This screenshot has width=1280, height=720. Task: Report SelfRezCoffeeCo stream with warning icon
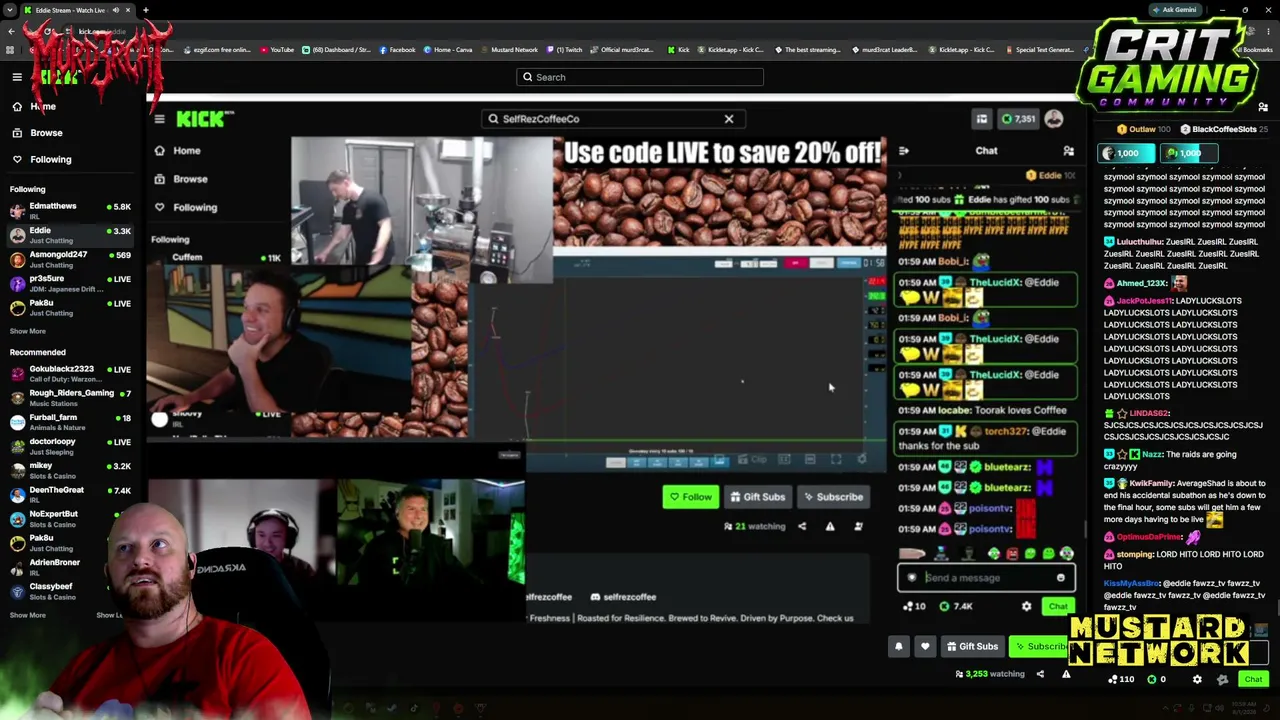tap(830, 526)
